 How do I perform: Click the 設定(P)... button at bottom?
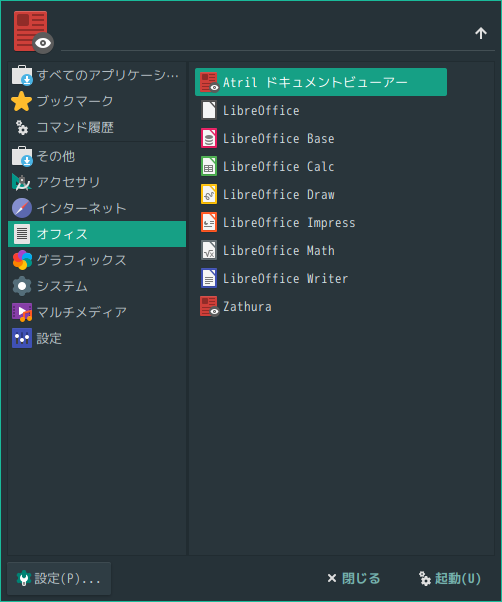click(59, 578)
